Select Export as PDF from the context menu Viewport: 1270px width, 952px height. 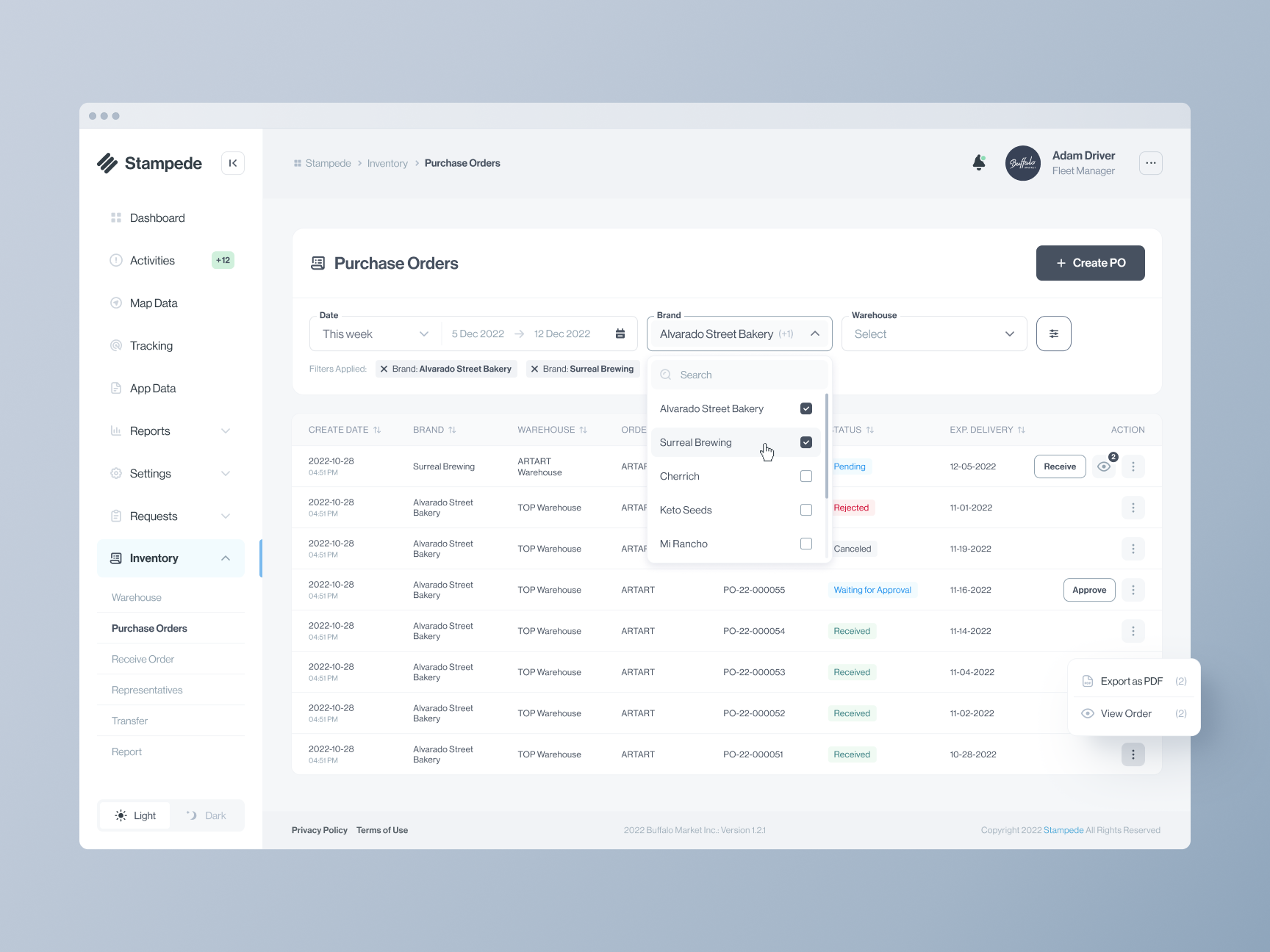click(1131, 680)
